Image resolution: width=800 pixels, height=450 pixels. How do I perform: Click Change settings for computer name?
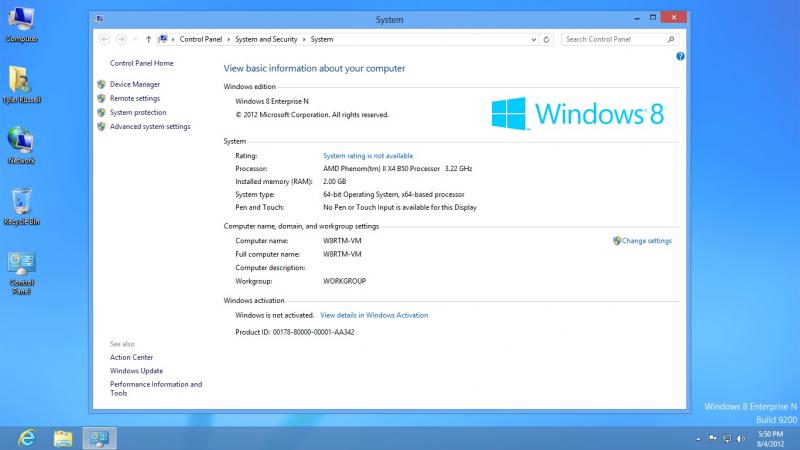(646, 241)
